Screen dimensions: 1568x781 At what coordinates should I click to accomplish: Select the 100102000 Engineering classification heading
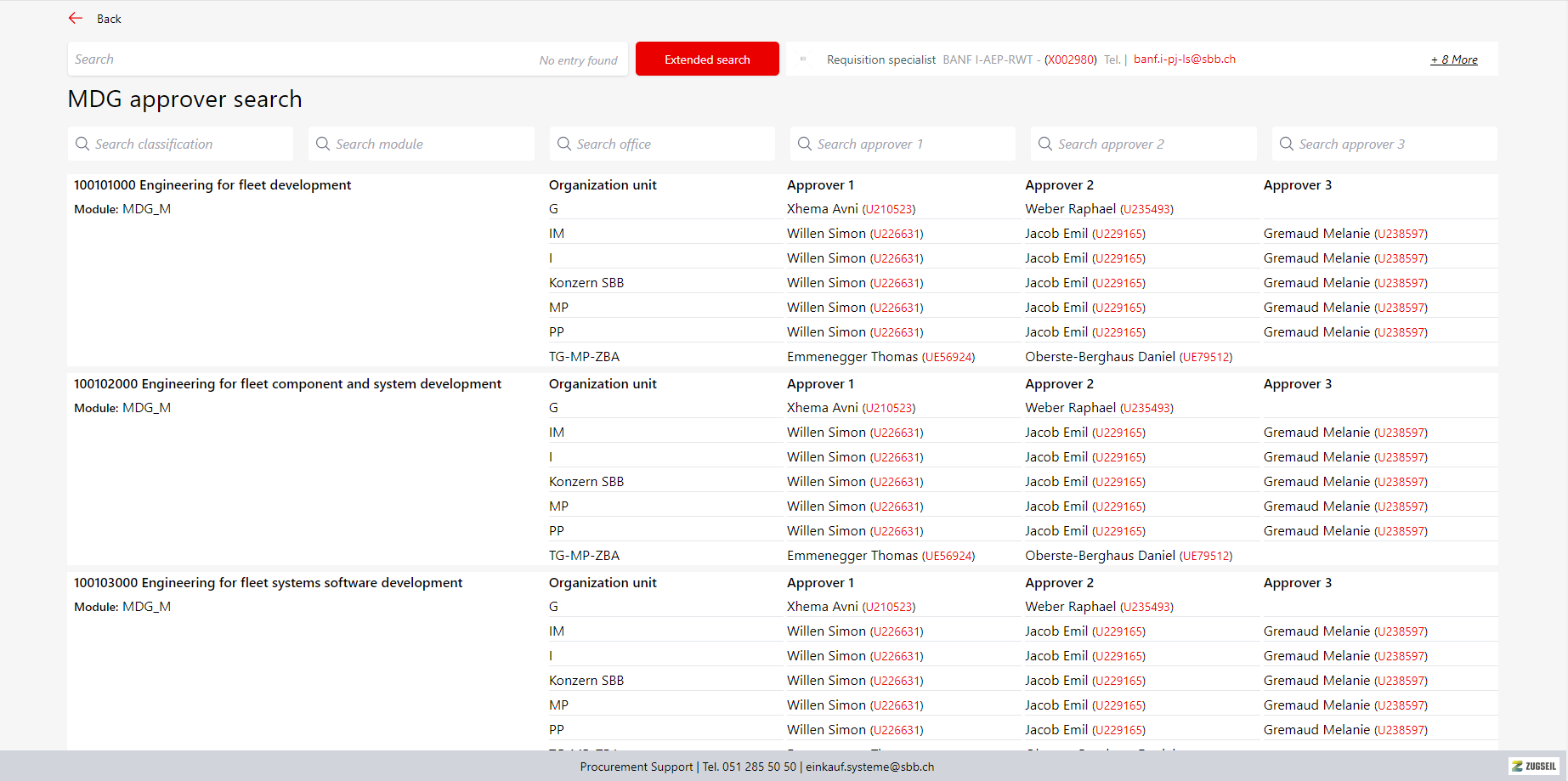click(x=287, y=384)
